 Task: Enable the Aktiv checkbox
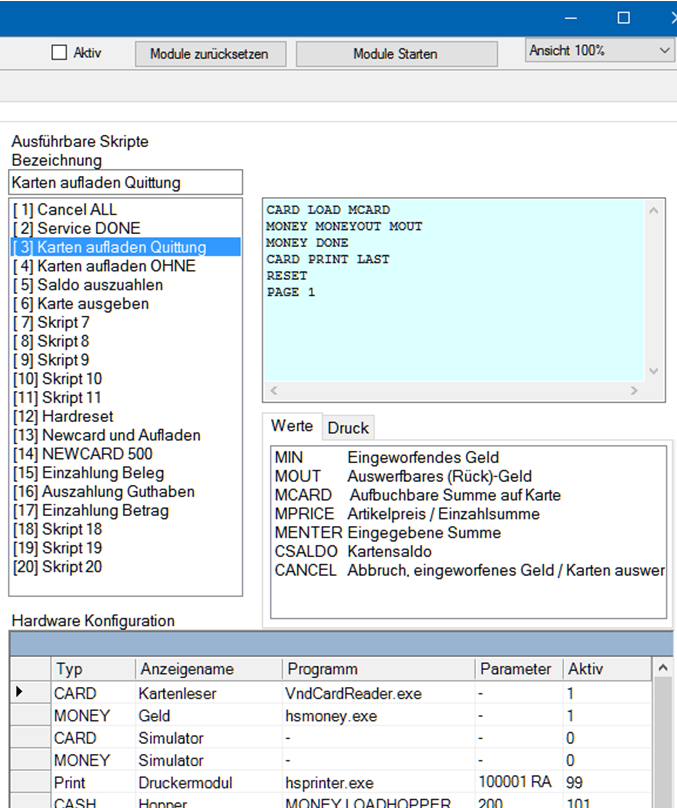pyautogui.click(x=59, y=53)
